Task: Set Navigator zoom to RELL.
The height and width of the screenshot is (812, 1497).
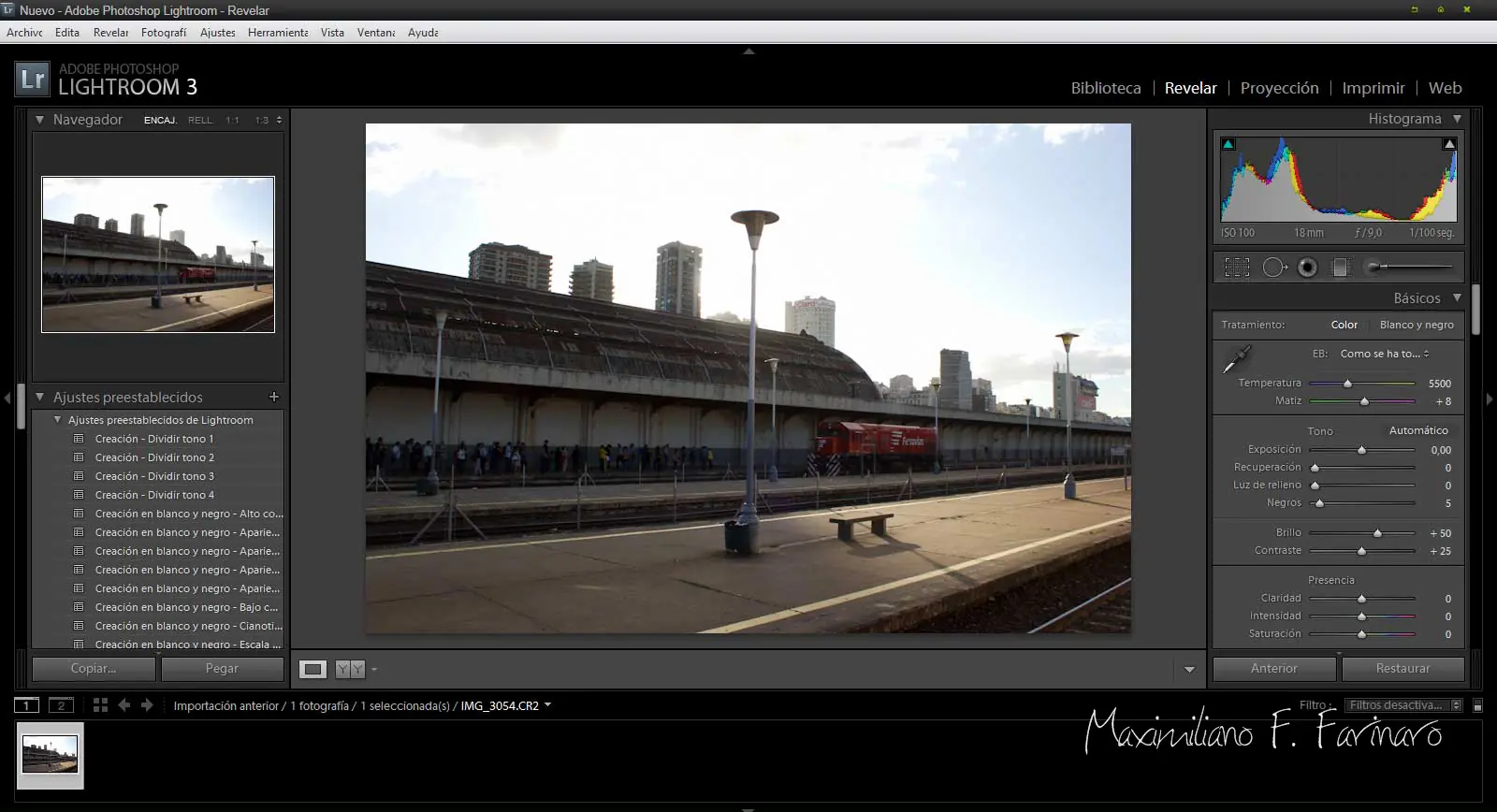Action: 200,120
